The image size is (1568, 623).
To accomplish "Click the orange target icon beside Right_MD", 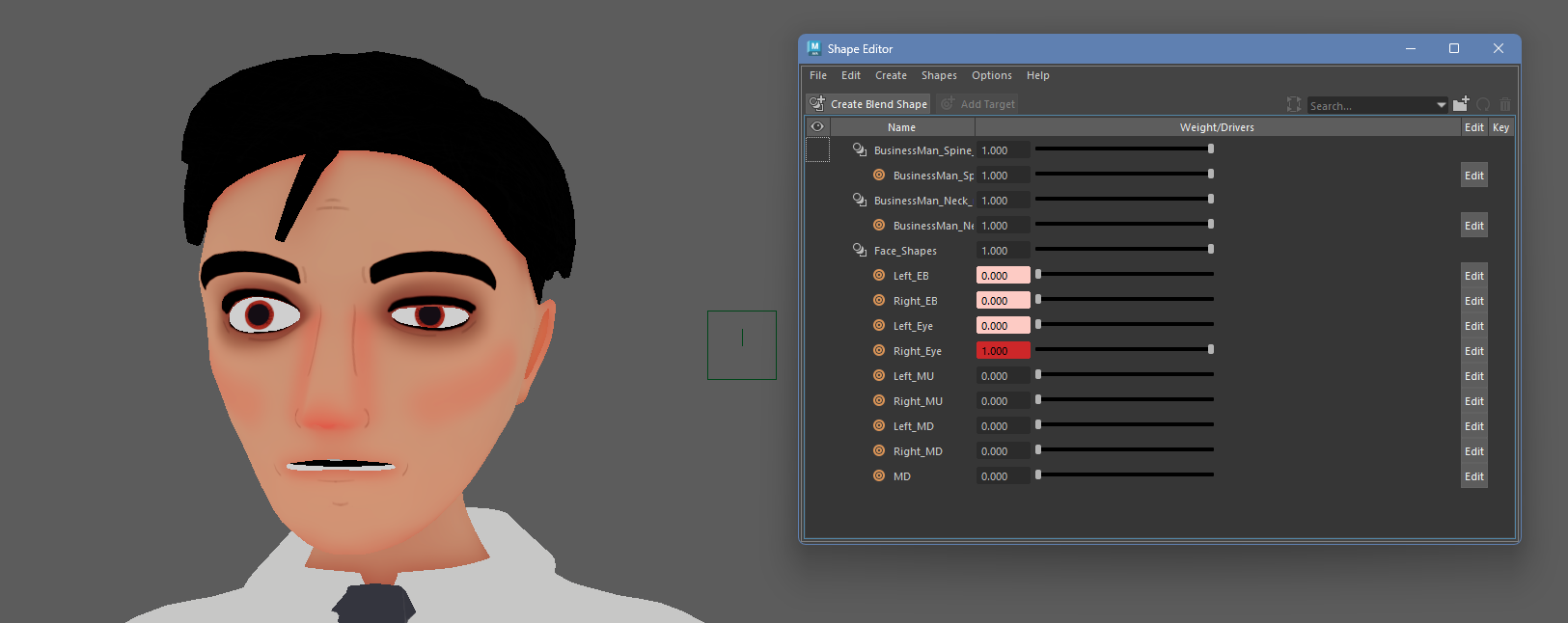I will [879, 450].
